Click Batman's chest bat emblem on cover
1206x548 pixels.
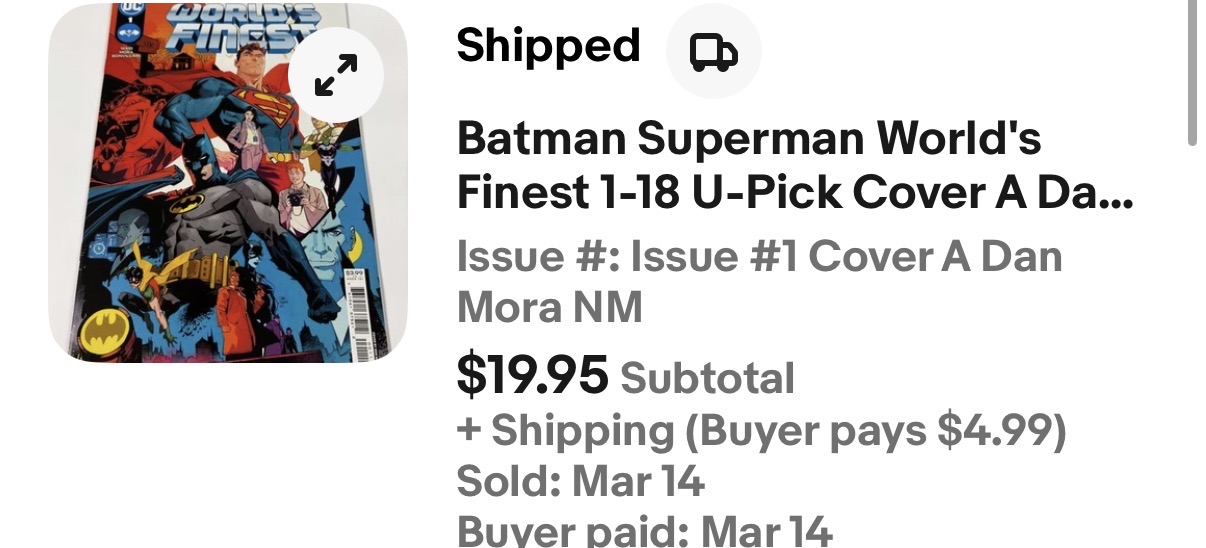point(188,204)
